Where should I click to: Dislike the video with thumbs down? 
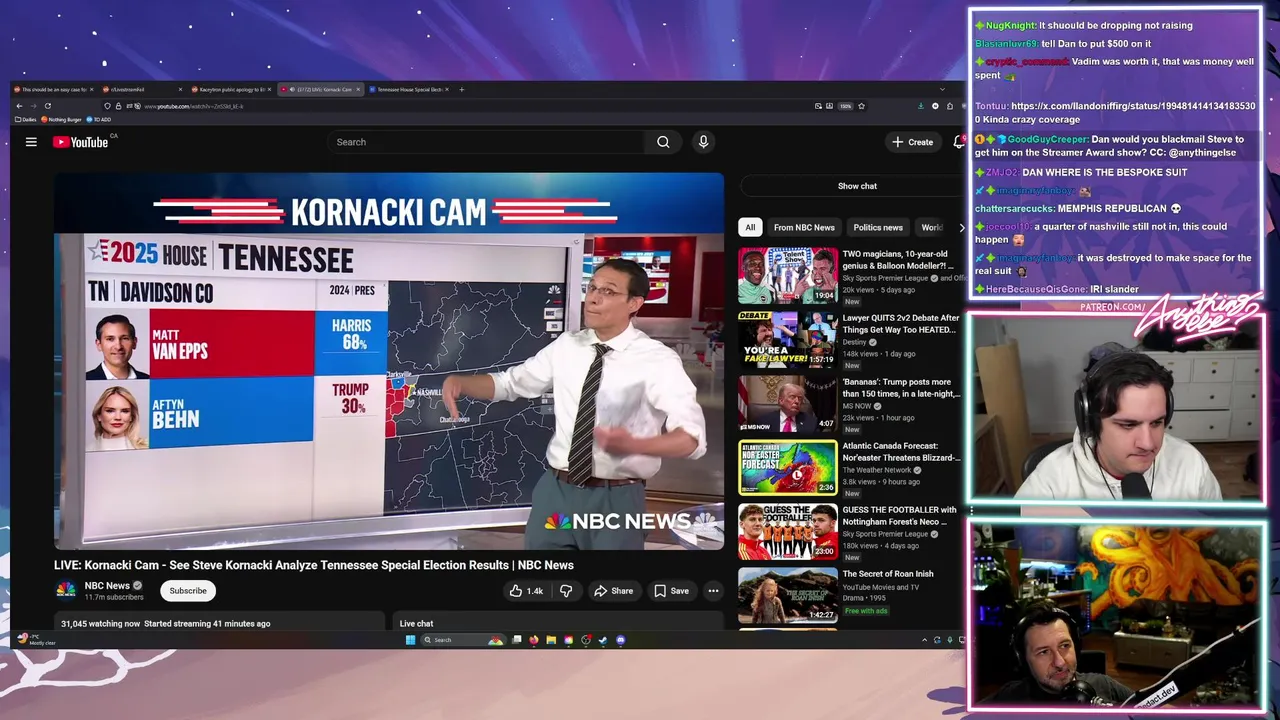click(566, 591)
